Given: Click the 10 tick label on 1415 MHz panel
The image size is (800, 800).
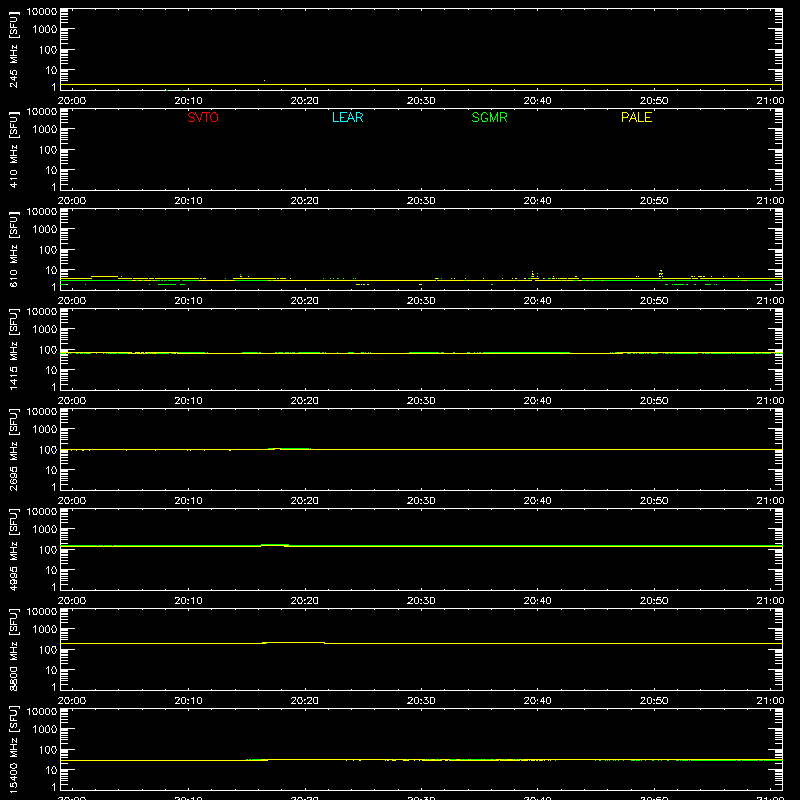Looking at the screenshot, I should coord(51,370).
